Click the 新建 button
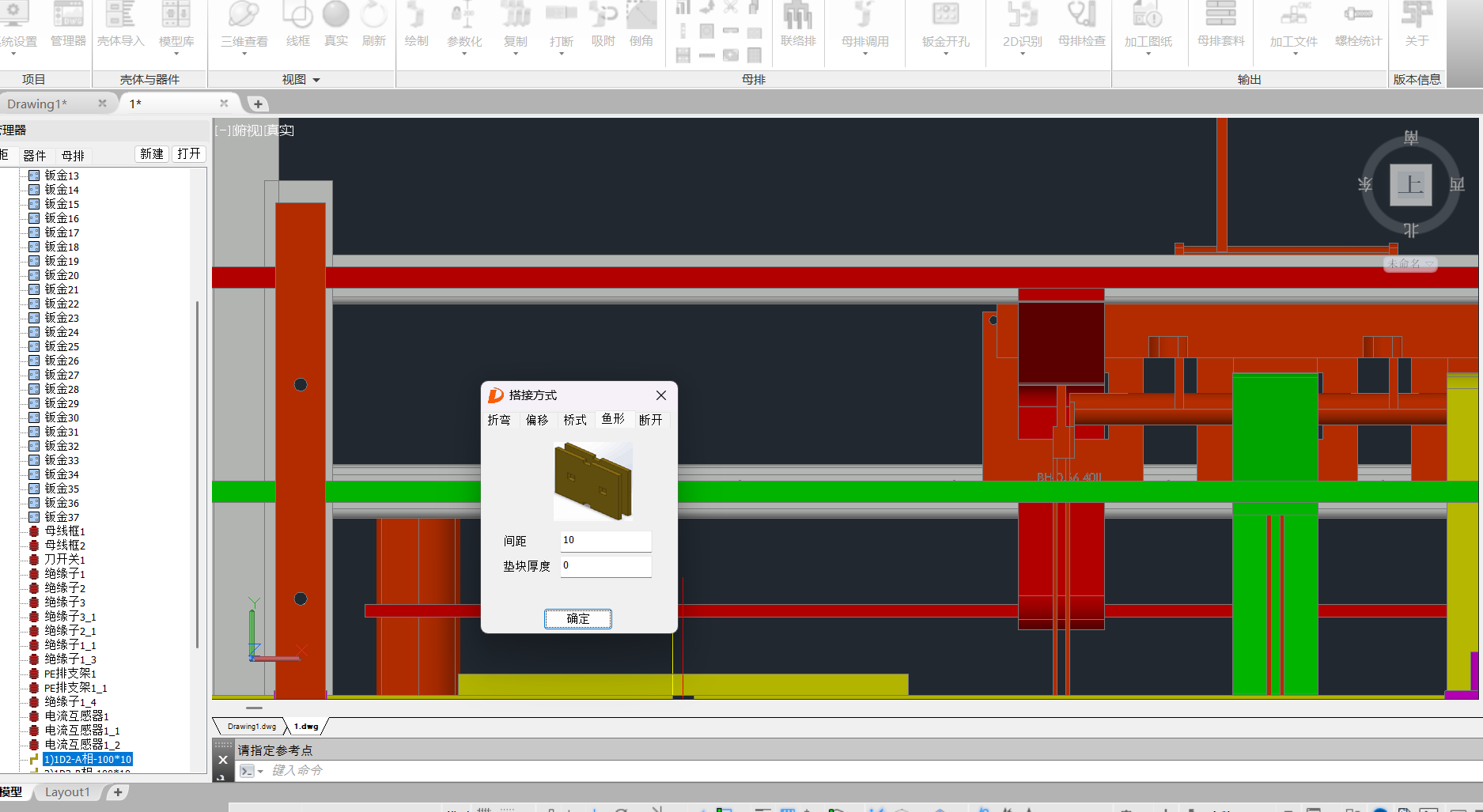The image size is (1483, 812). pos(152,154)
